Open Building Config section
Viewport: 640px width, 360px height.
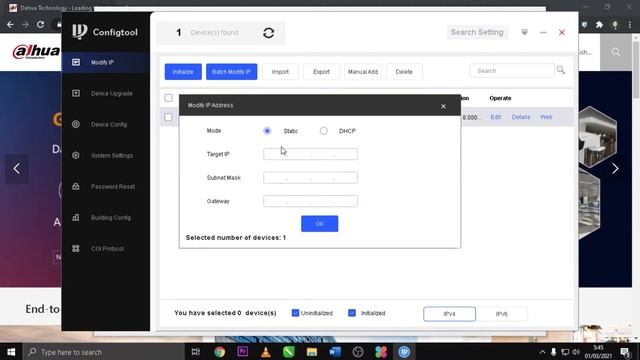click(106, 218)
